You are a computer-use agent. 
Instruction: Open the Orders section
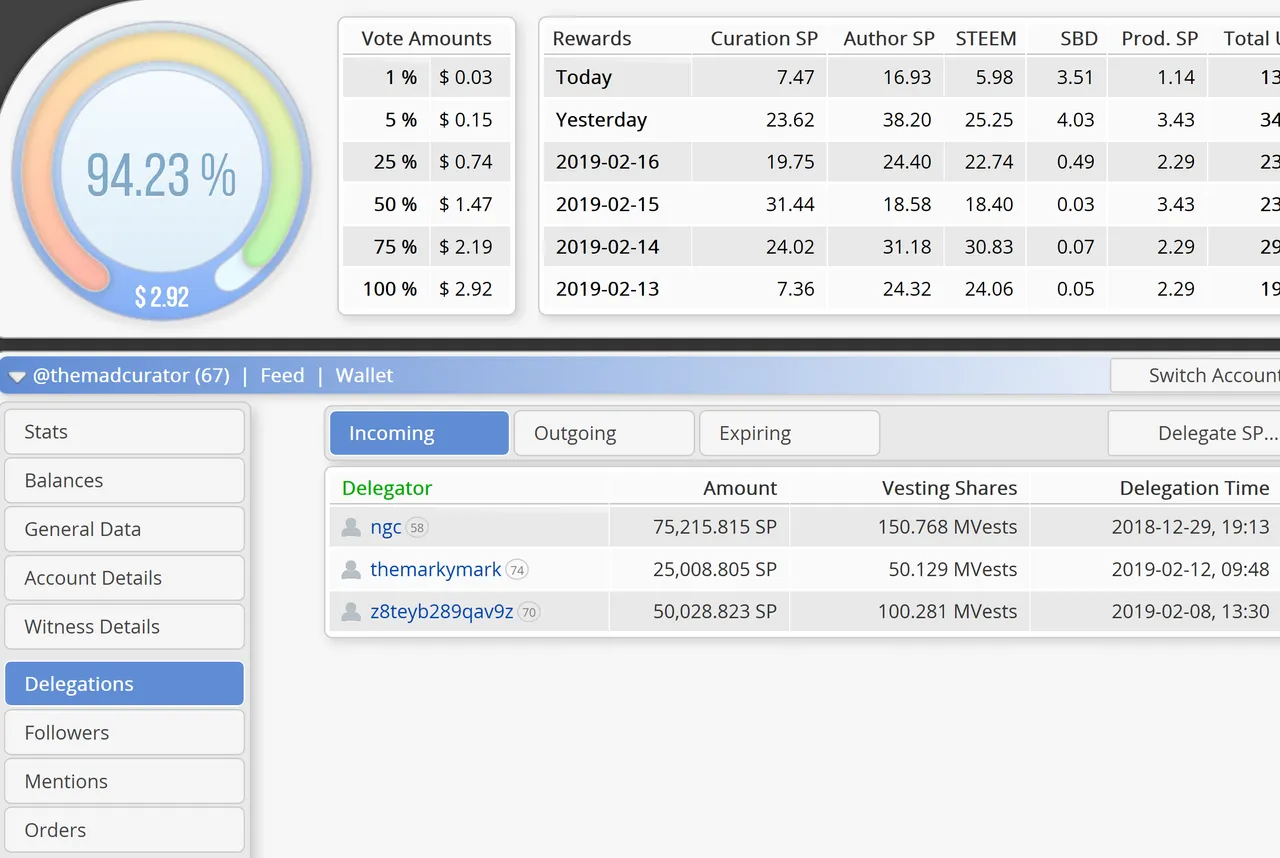tap(125, 830)
